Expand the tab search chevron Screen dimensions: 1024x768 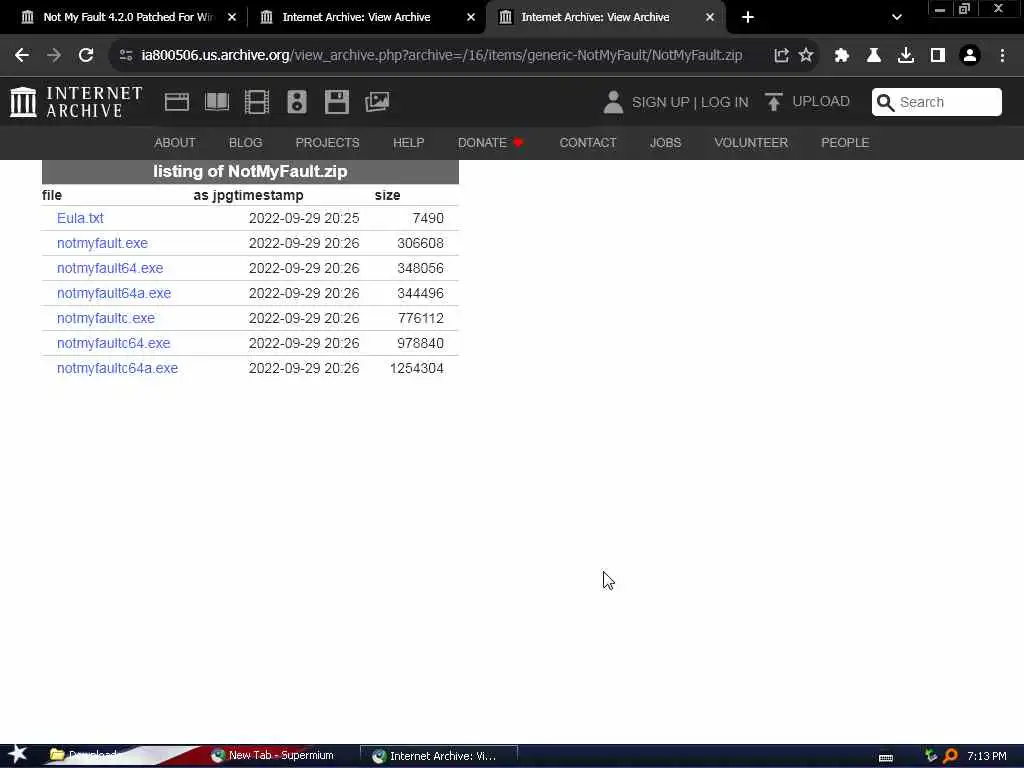(897, 17)
